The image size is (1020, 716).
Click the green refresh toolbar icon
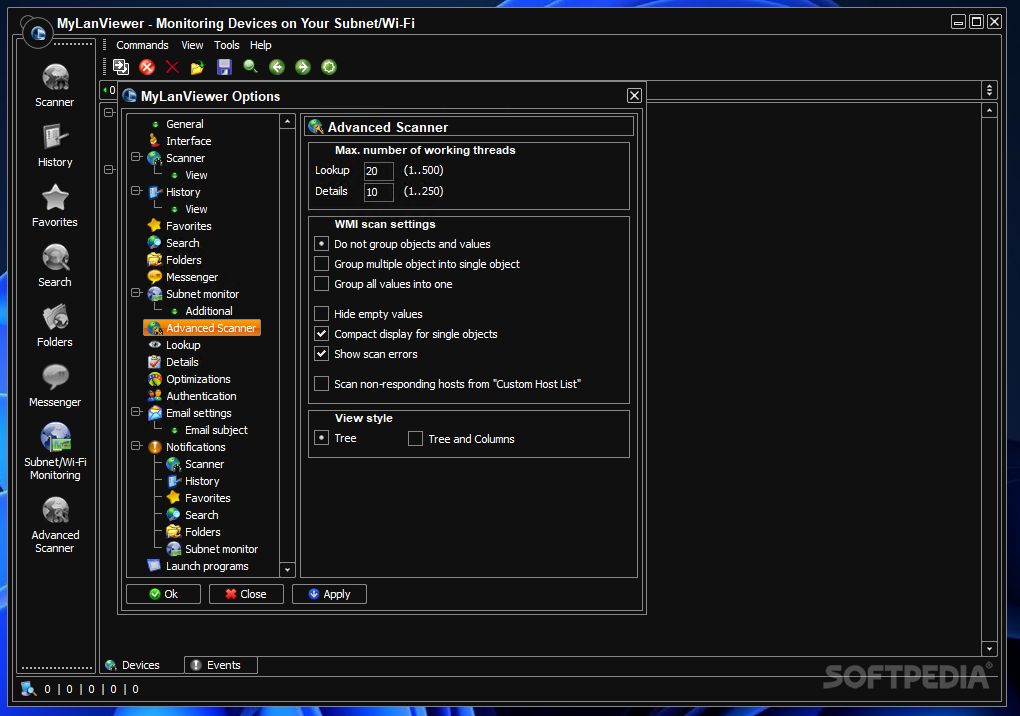(329, 67)
